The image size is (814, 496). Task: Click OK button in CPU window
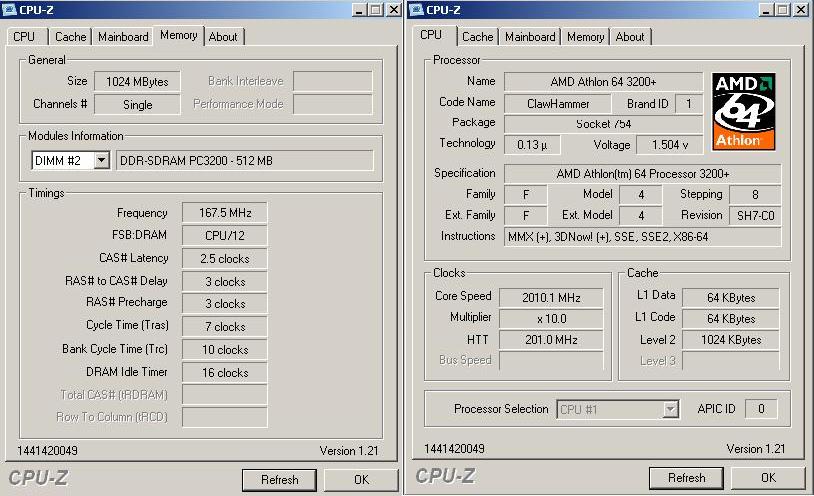point(768,478)
